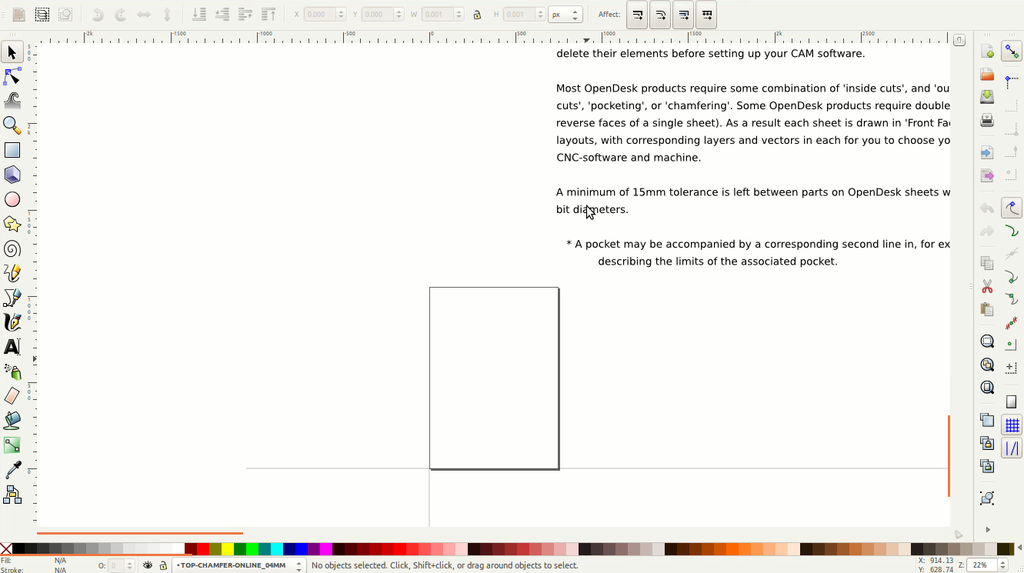Select the Pencil freehand tool

12,273
